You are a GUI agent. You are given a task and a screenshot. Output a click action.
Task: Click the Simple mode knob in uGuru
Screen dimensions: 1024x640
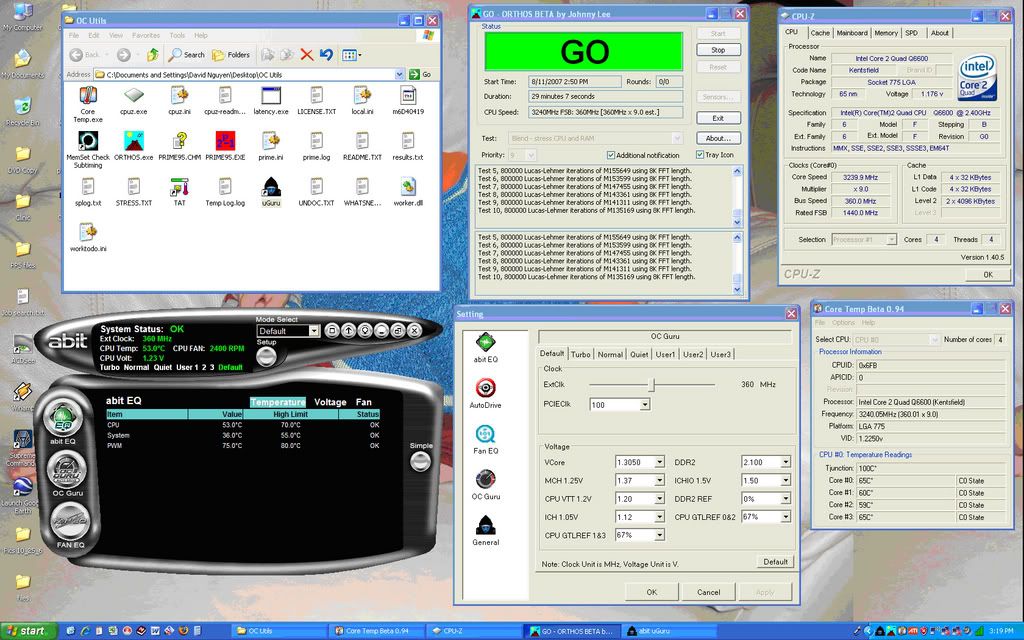(421, 461)
